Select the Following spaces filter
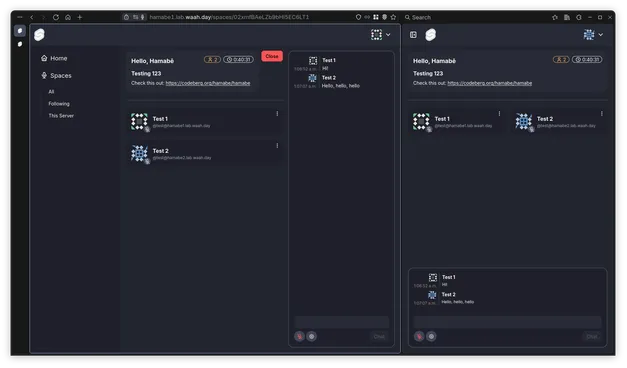The width and height of the screenshot is (627, 368). point(59,104)
